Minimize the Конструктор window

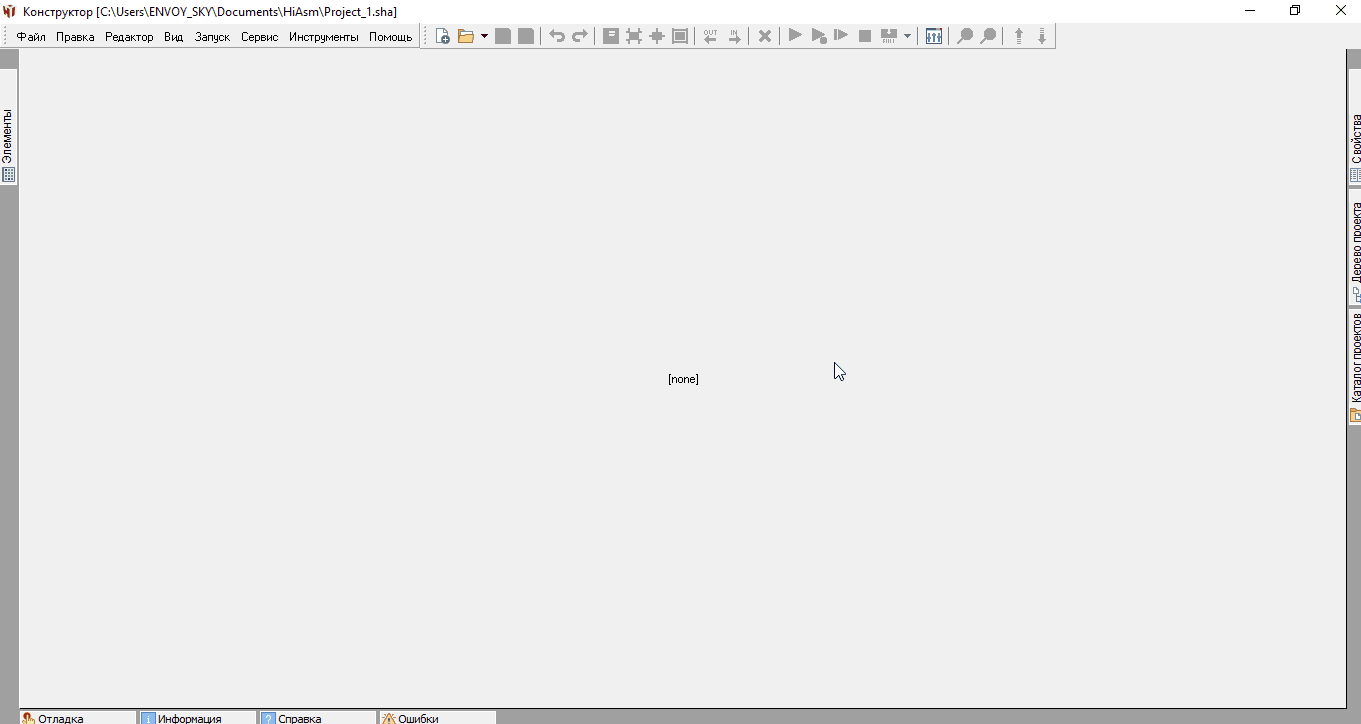tap(1250, 10)
